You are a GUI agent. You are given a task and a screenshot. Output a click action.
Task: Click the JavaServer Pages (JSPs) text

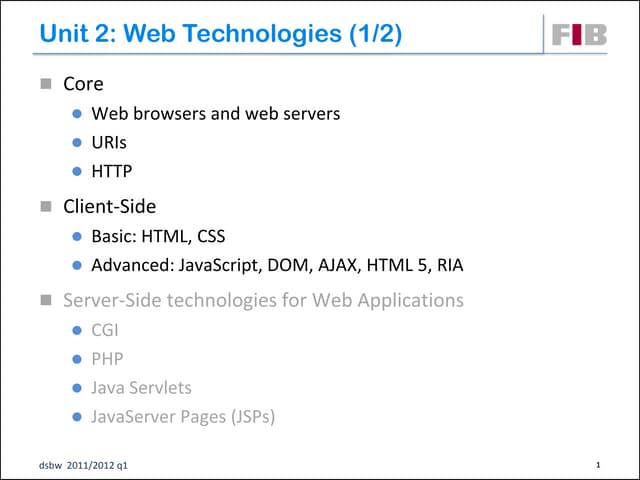[183, 416]
